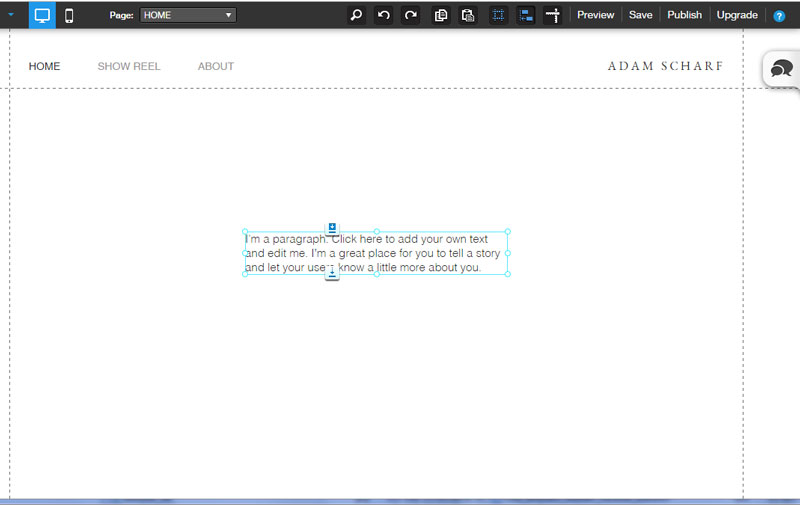Click the bottom-right resize handle of text box

click(x=508, y=274)
